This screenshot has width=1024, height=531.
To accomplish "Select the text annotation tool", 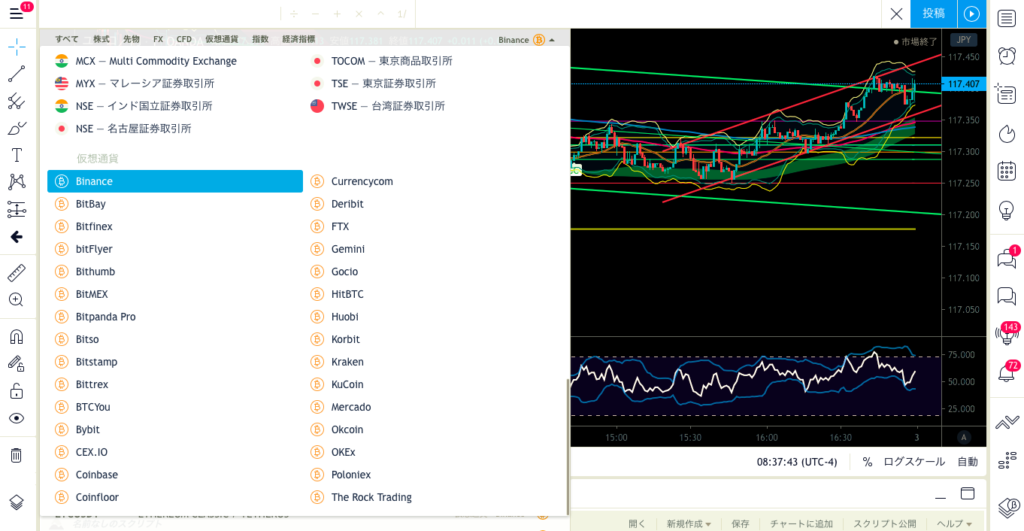I will tap(16, 155).
